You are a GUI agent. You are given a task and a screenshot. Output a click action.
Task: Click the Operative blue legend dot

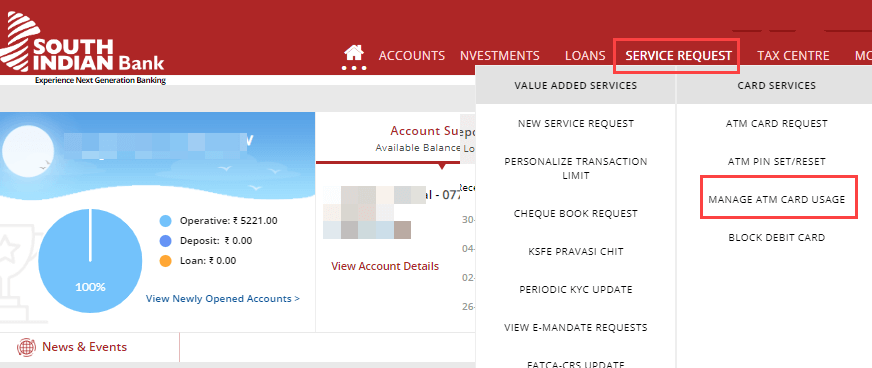(x=165, y=221)
